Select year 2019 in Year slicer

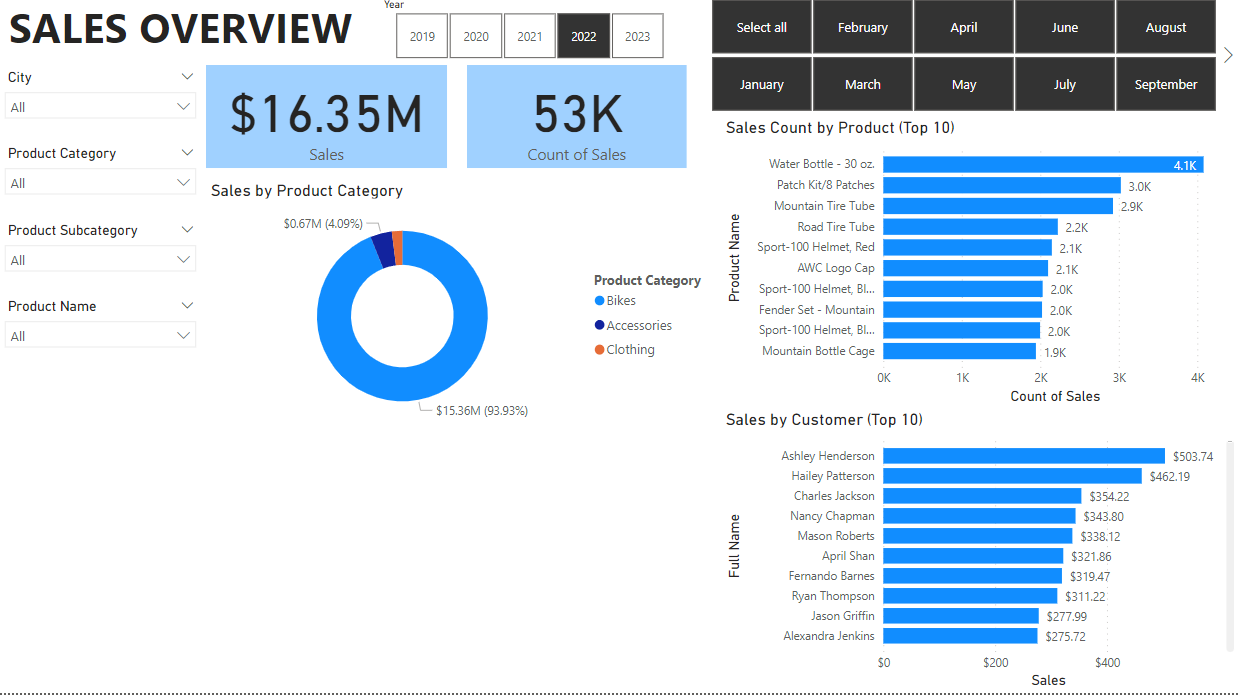click(x=423, y=37)
